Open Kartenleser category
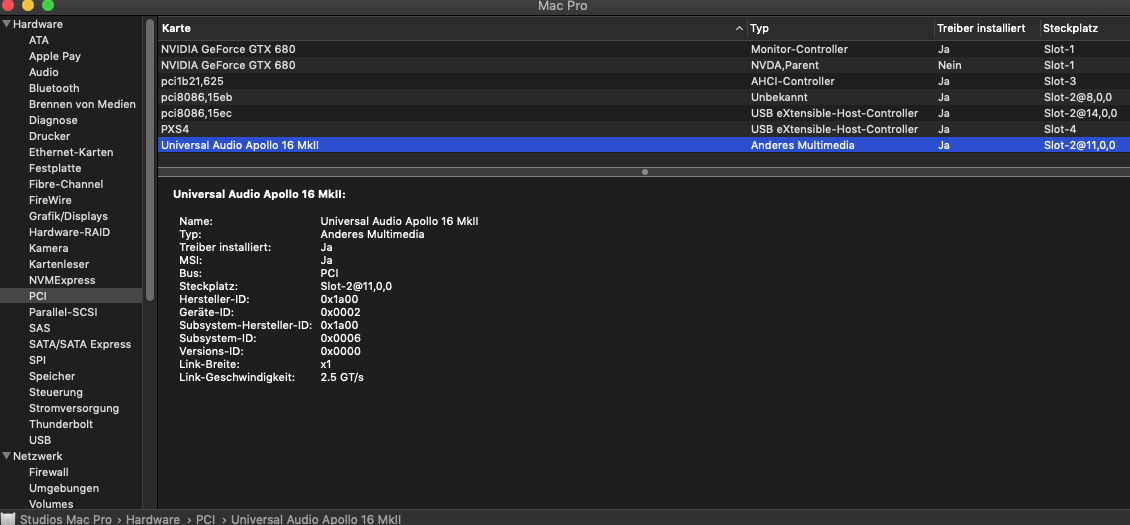 coord(58,264)
